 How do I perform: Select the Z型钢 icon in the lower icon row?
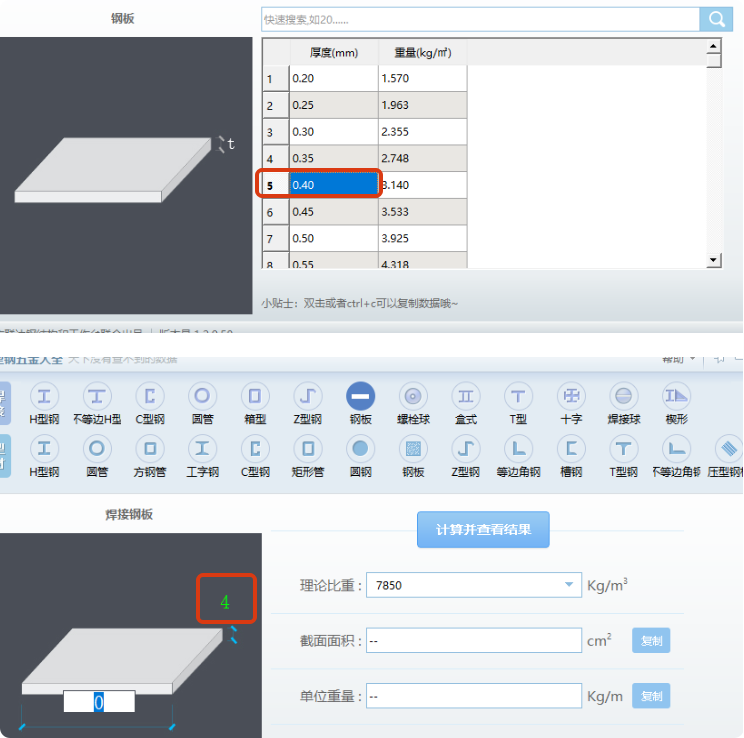click(x=465, y=448)
